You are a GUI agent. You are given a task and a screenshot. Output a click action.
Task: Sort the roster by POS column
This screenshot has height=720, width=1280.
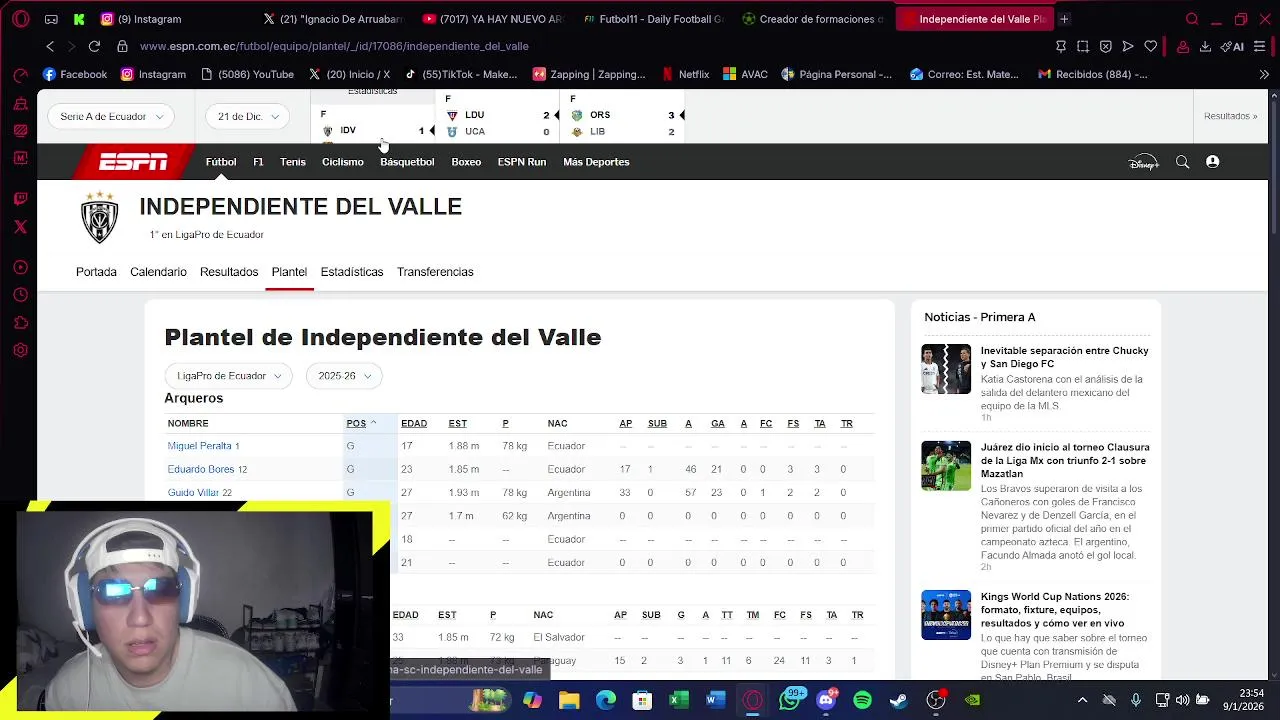pos(361,424)
